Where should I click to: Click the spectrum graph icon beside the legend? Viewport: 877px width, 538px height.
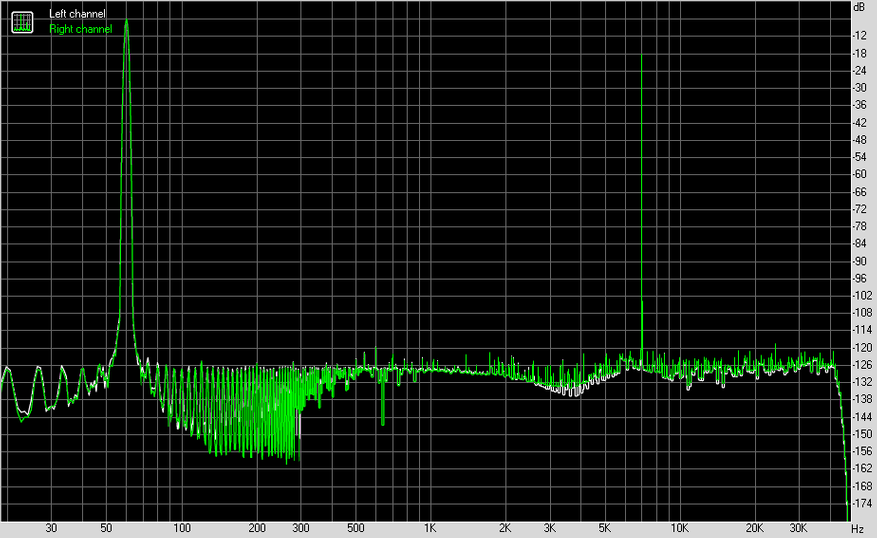22,22
